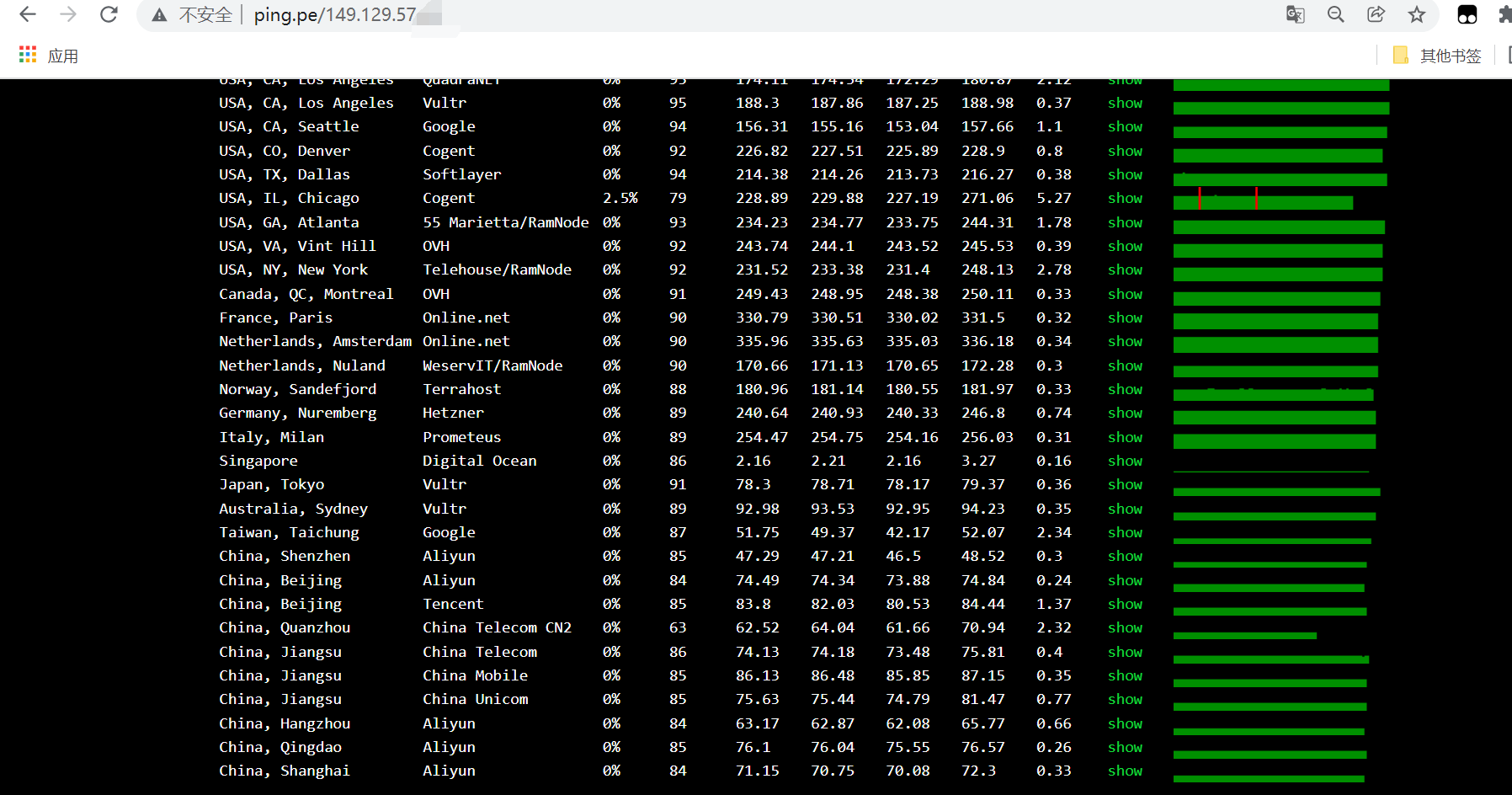
Task: Click the Singapore latency graph line
Action: click(1271, 471)
